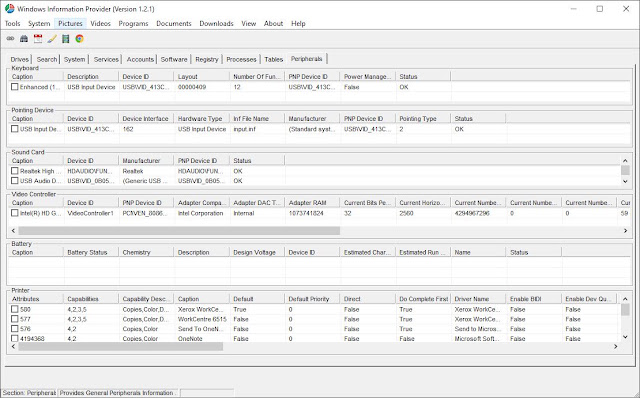Open the Help menu

(x=298, y=23)
